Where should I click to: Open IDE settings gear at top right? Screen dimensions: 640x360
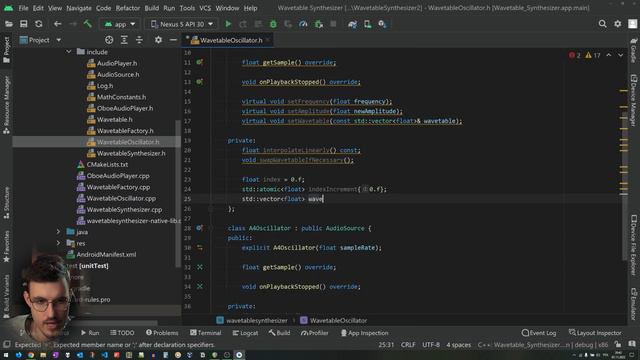(x=618, y=24)
